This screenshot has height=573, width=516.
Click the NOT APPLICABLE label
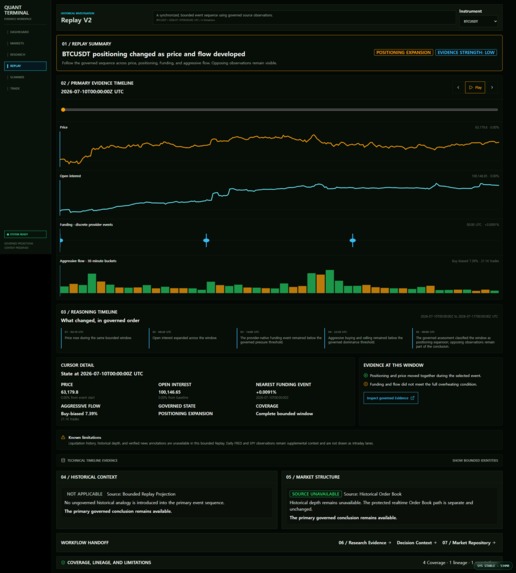[84, 494]
